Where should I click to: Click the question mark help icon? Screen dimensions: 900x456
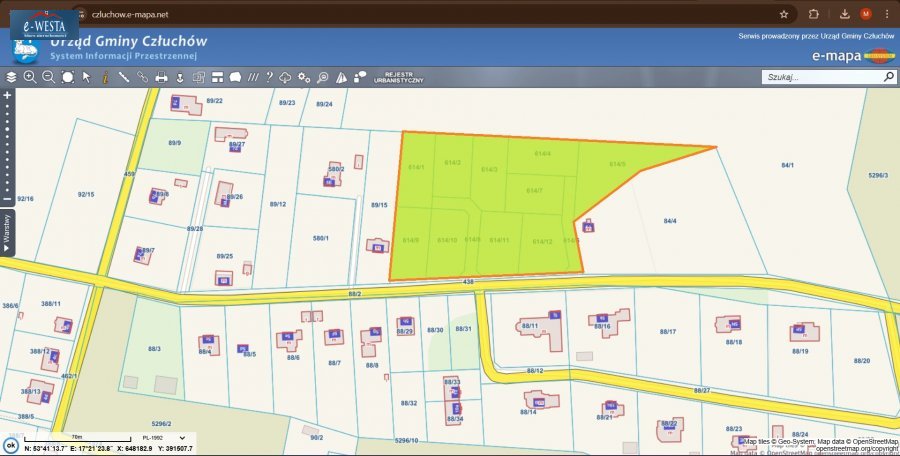[269, 77]
